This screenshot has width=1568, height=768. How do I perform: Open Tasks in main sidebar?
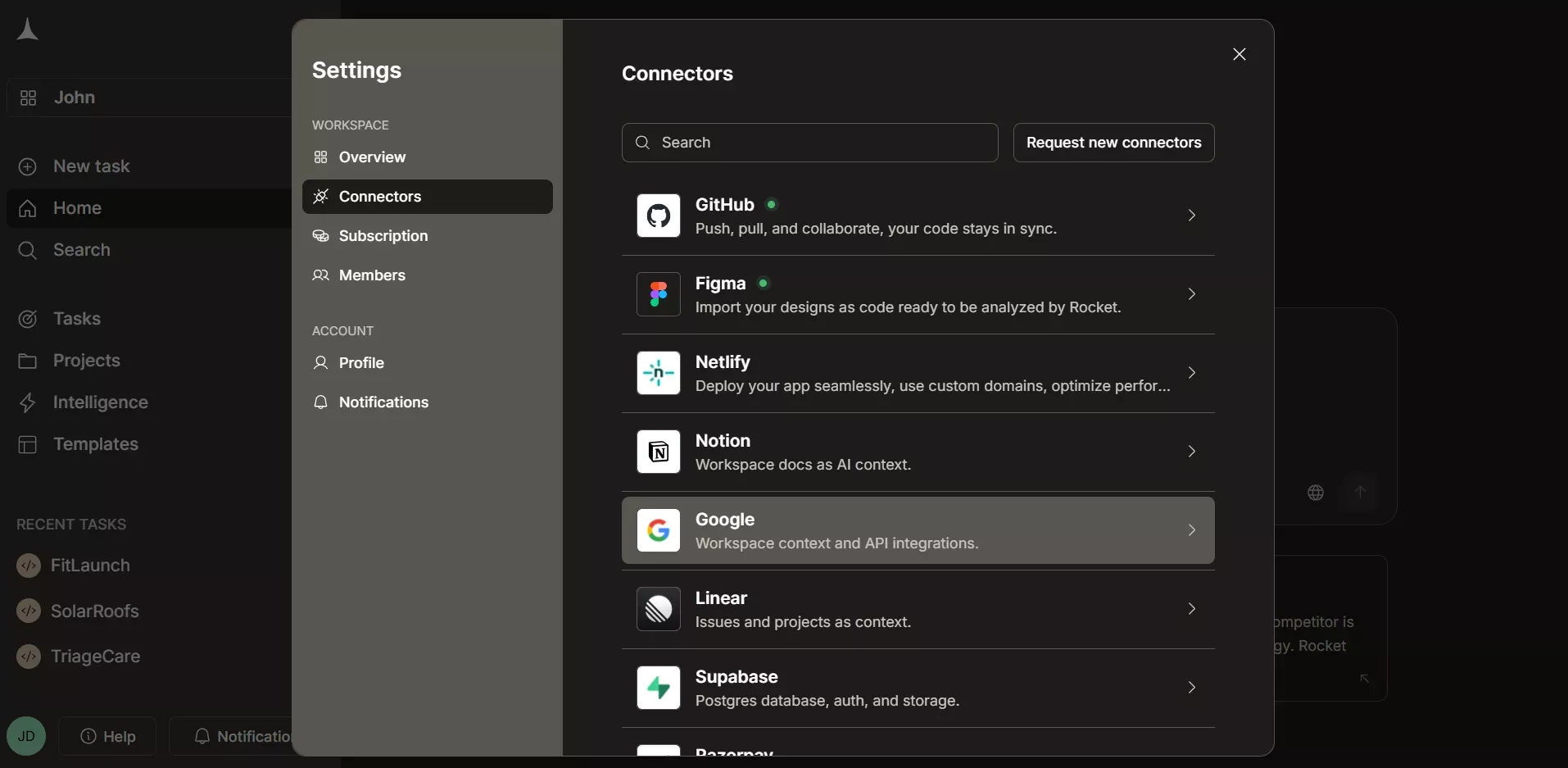coord(149,319)
